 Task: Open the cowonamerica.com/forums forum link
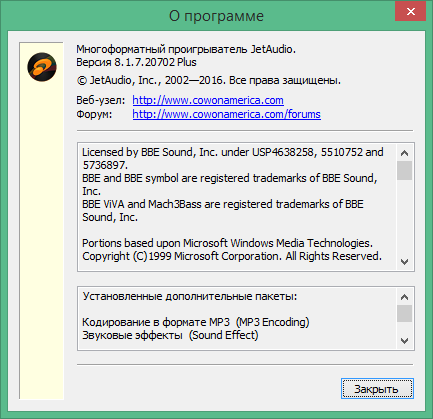point(227,114)
